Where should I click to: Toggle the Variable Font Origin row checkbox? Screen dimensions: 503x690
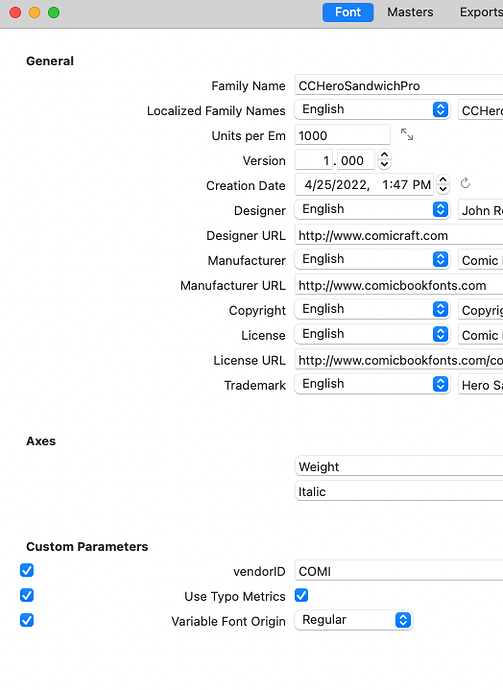(27, 620)
